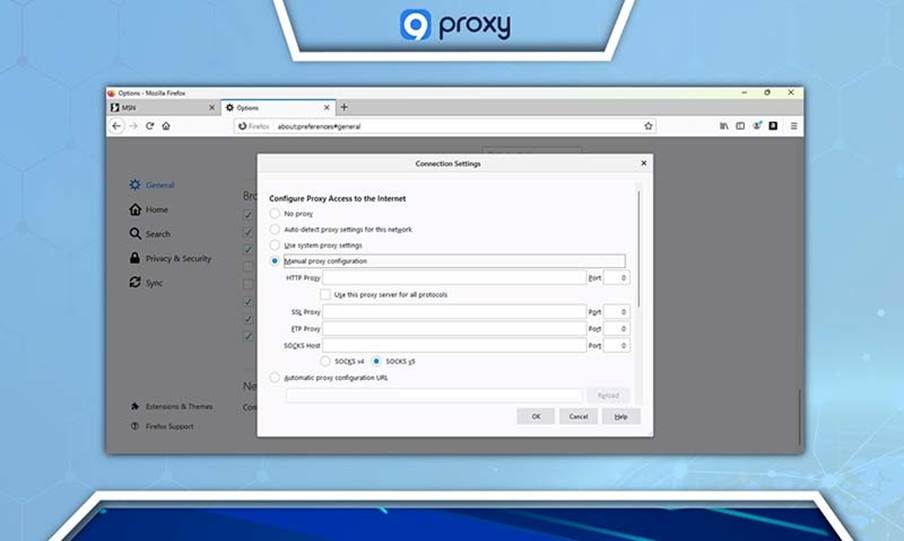904x541 pixels.
Task: Open Privacy & Security preferences
Action: 170,258
